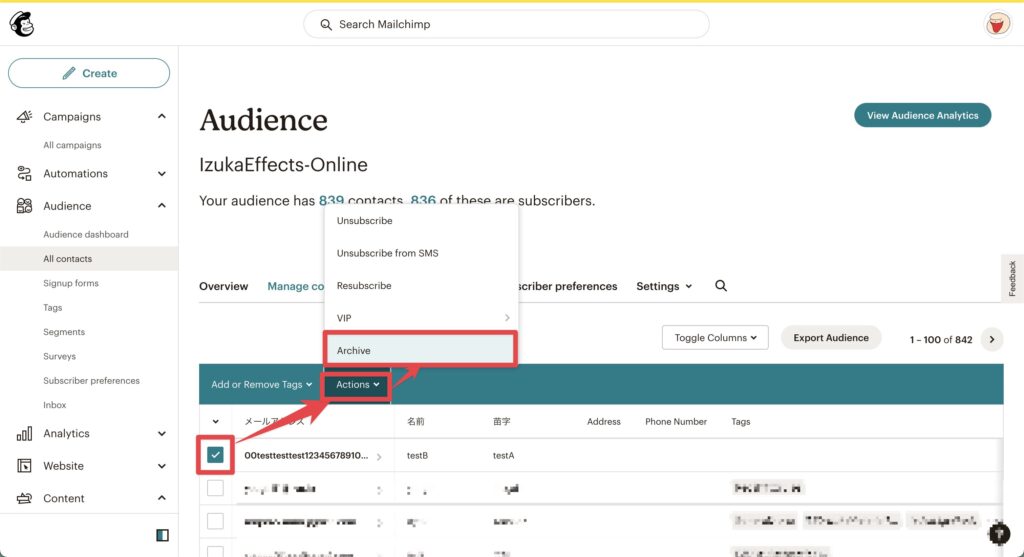1024x557 pixels.
Task: Open the Toggle Columns dropdown
Action: pyautogui.click(x=715, y=338)
